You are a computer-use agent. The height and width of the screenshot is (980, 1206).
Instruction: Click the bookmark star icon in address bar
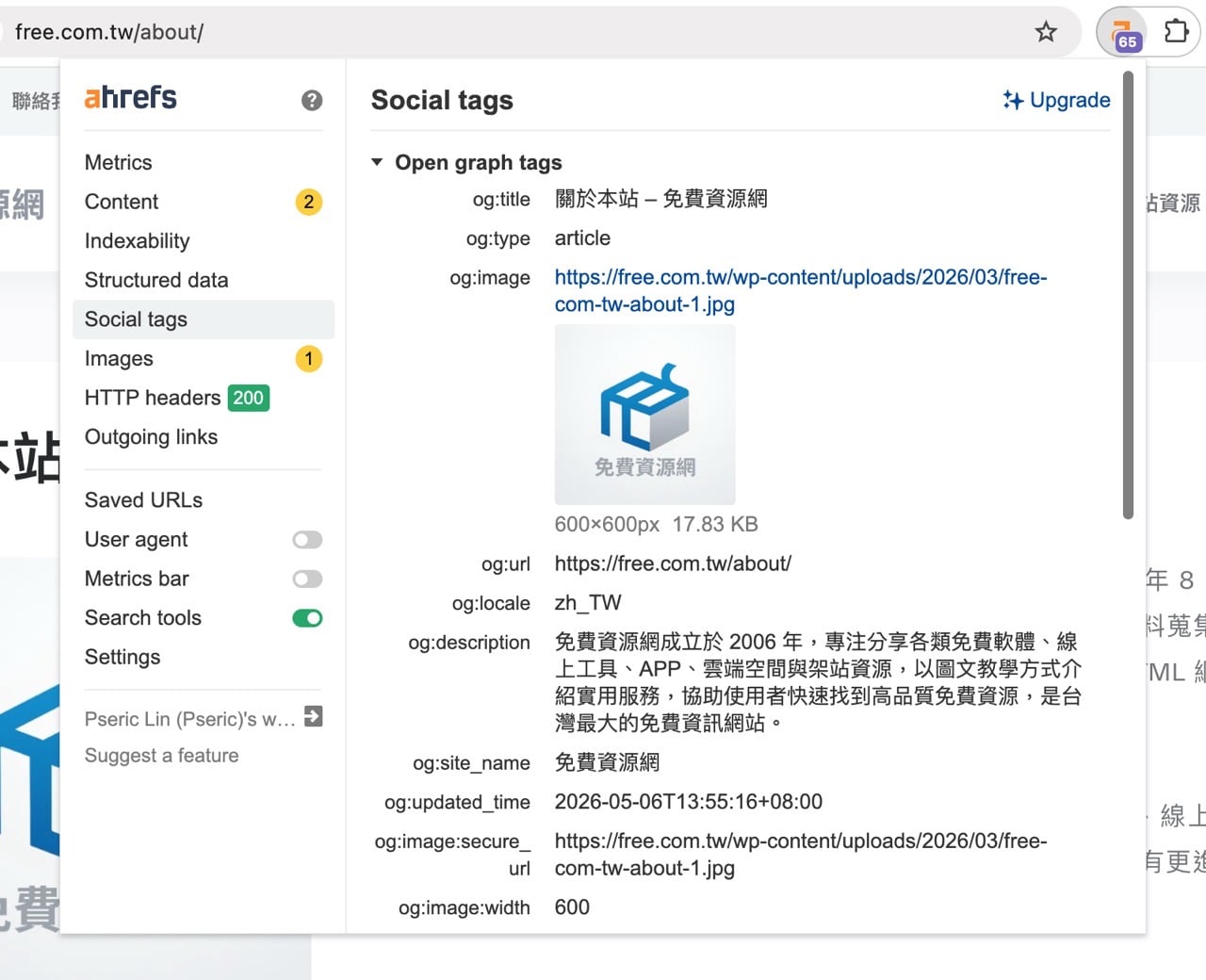tap(1046, 32)
